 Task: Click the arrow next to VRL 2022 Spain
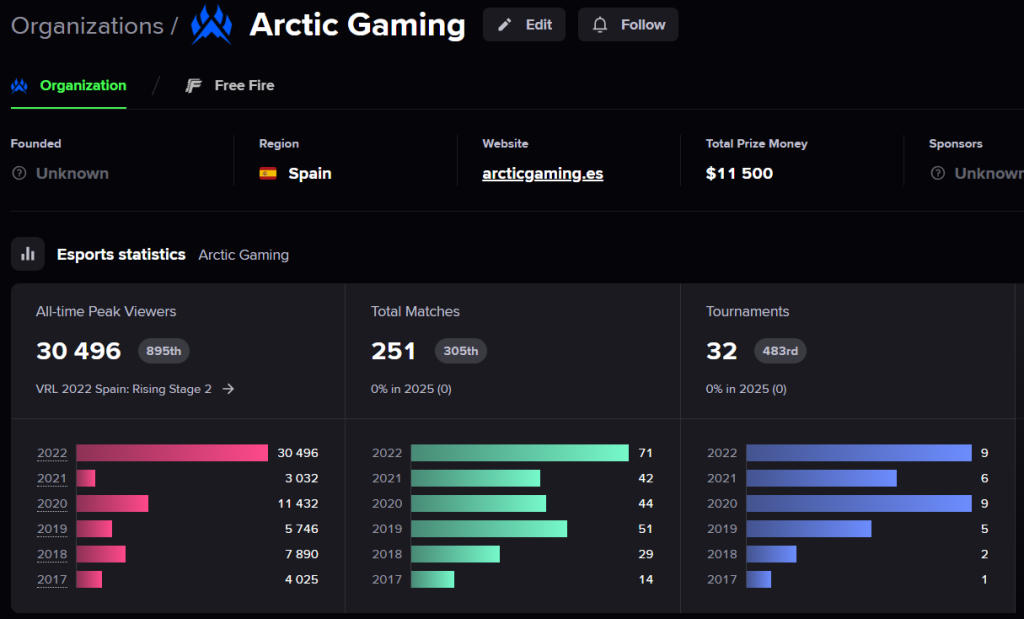(228, 389)
